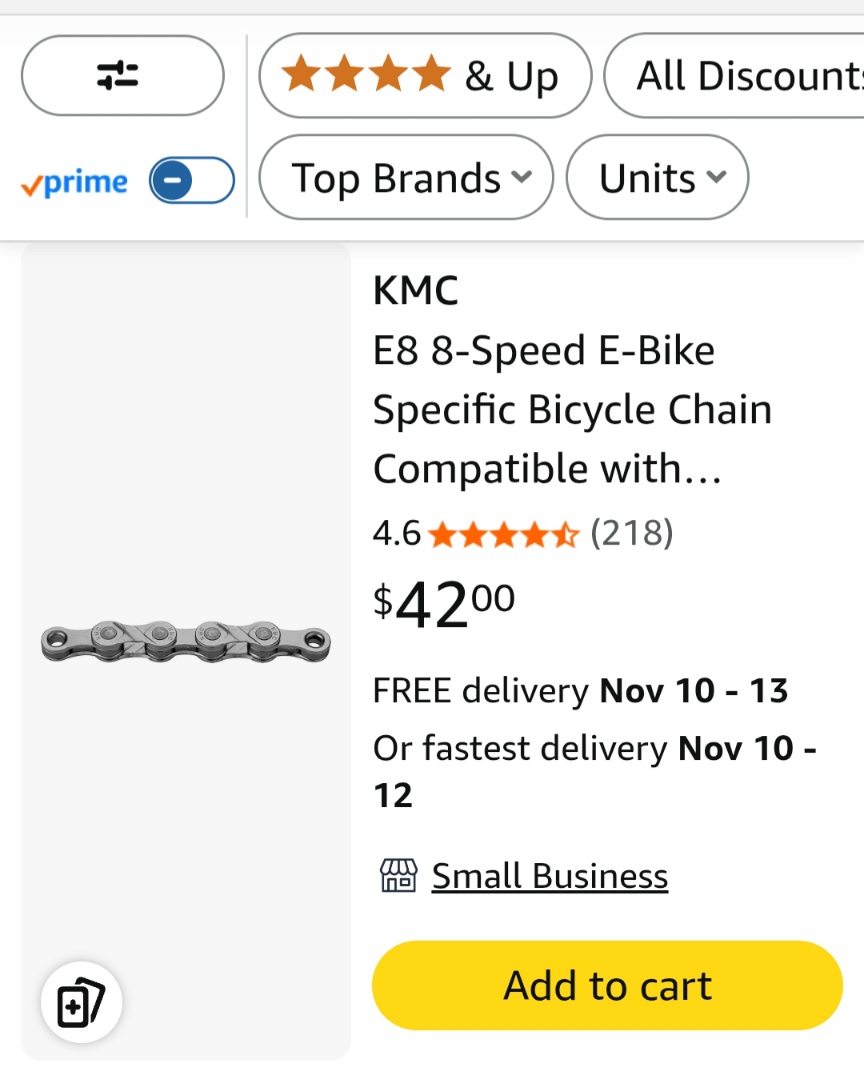This screenshot has width=864, height=1071.
Task: Click the $42.00 price
Action: point(444,604)
